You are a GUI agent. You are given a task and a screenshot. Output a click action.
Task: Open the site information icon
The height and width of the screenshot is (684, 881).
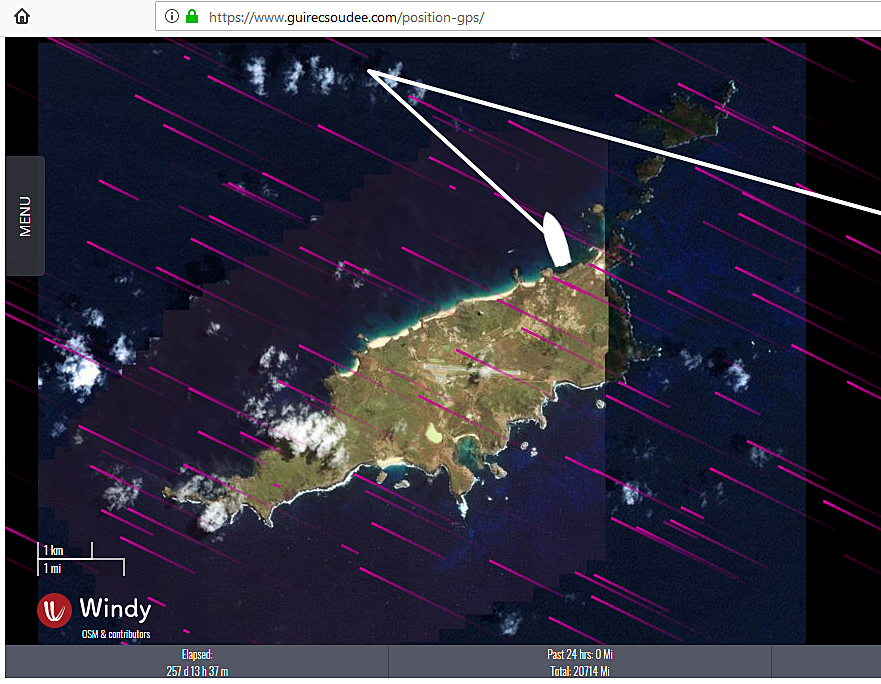pyautogui.click(x=172, y=16)
